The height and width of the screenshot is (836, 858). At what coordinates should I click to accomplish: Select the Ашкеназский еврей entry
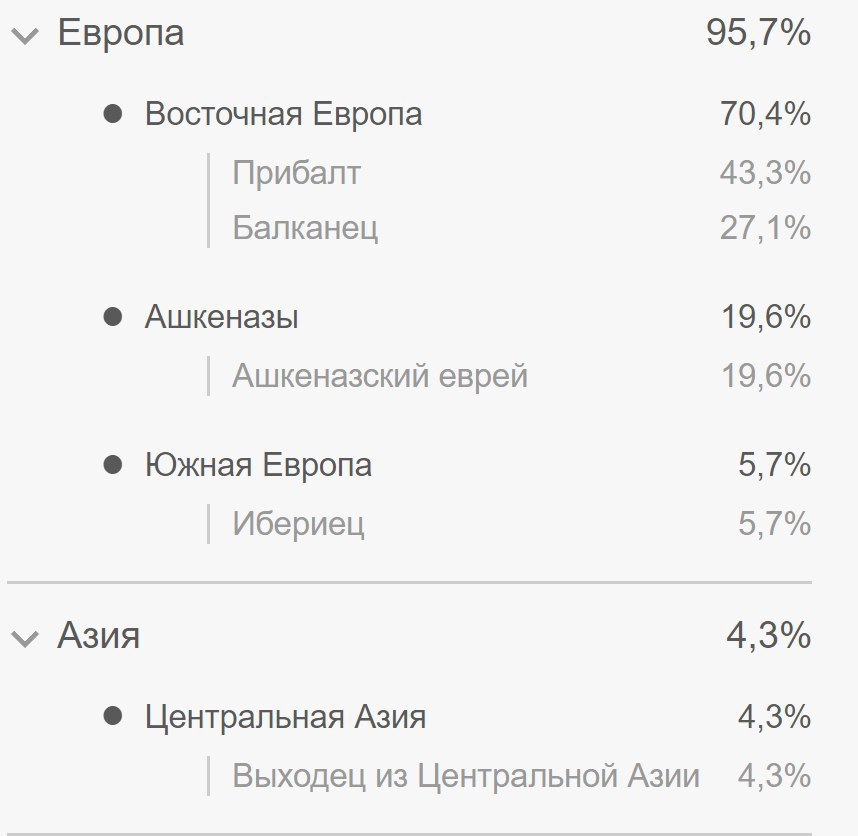tap(380, 376)
